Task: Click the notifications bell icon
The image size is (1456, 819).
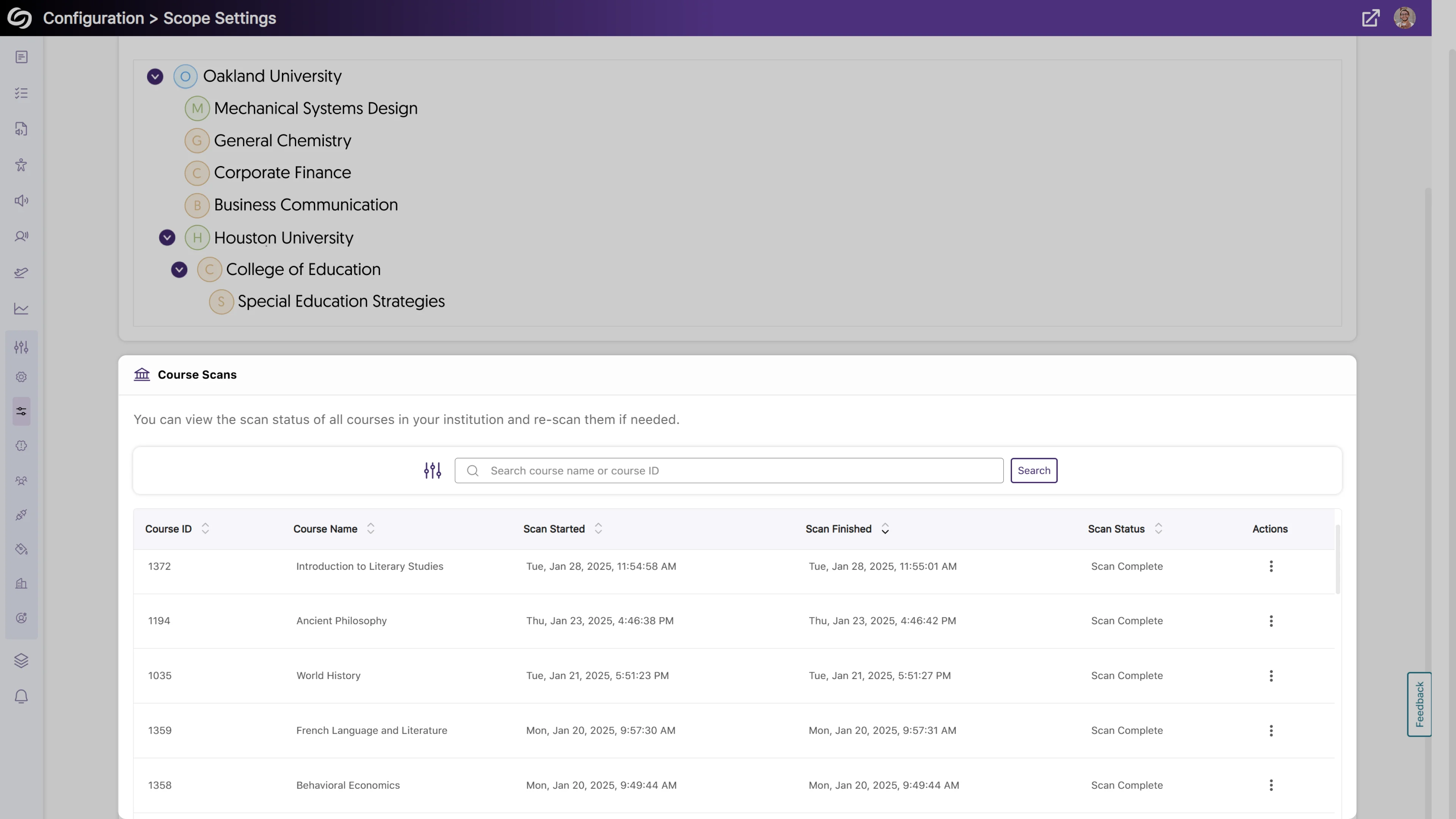Action: point(21,697)
